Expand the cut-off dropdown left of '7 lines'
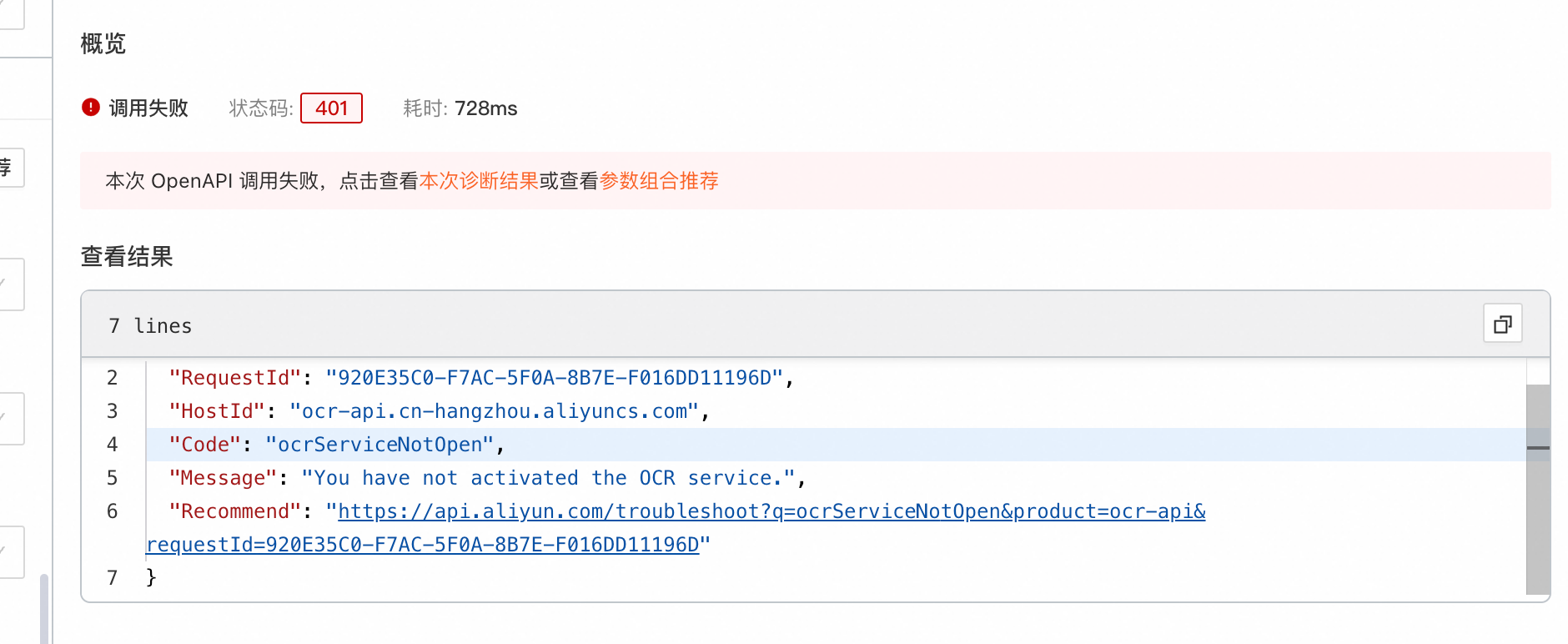Image resolution: width=1568 pixels, height=644 pixels. coord(10,284)
